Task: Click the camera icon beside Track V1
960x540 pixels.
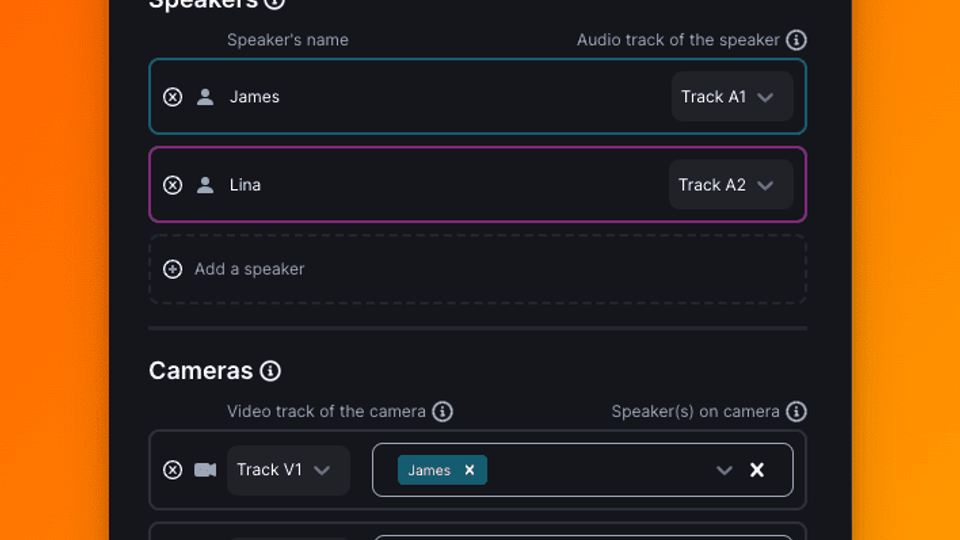Action: click(205, 470)
